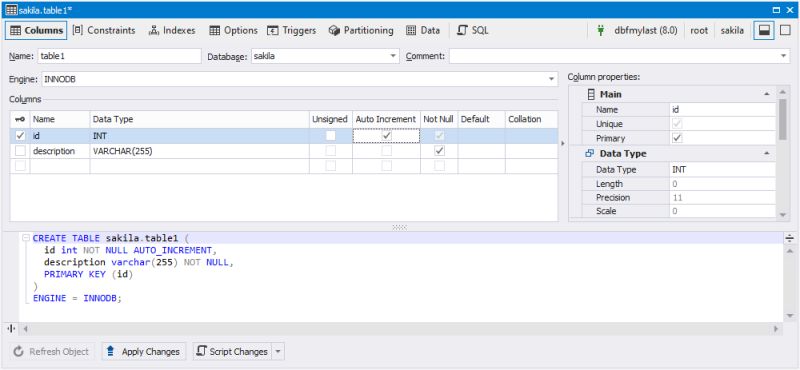800x370 pixels.
Task: Click the Refresh Object button
Action: [x=52, y=352]
